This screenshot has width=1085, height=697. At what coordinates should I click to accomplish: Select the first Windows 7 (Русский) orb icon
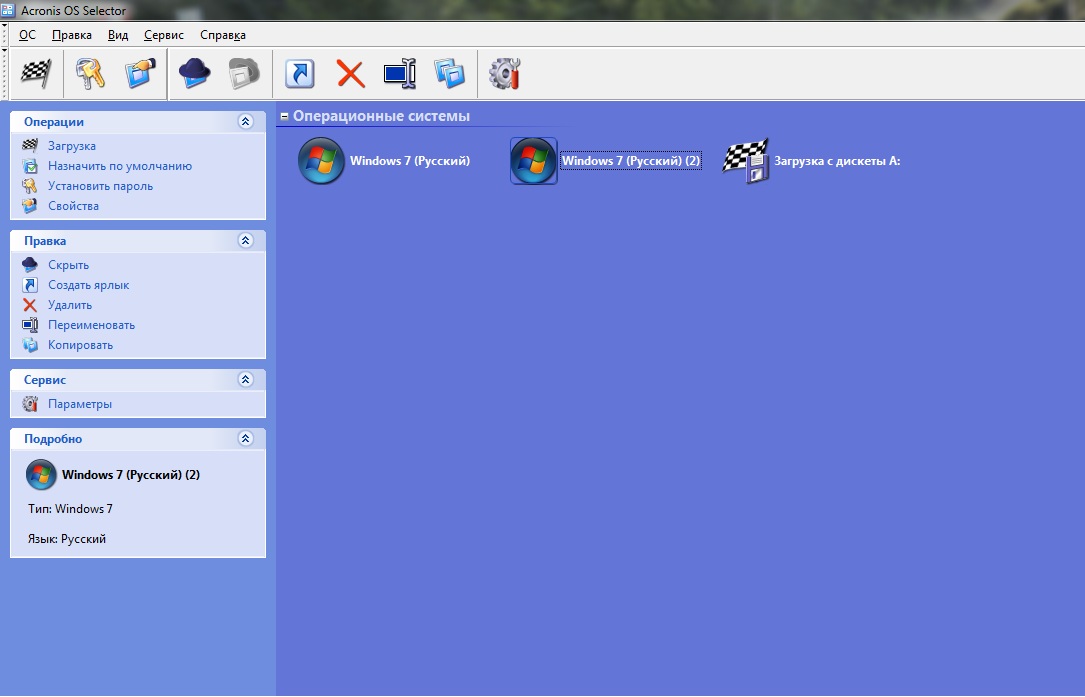[x=321, y=161]
